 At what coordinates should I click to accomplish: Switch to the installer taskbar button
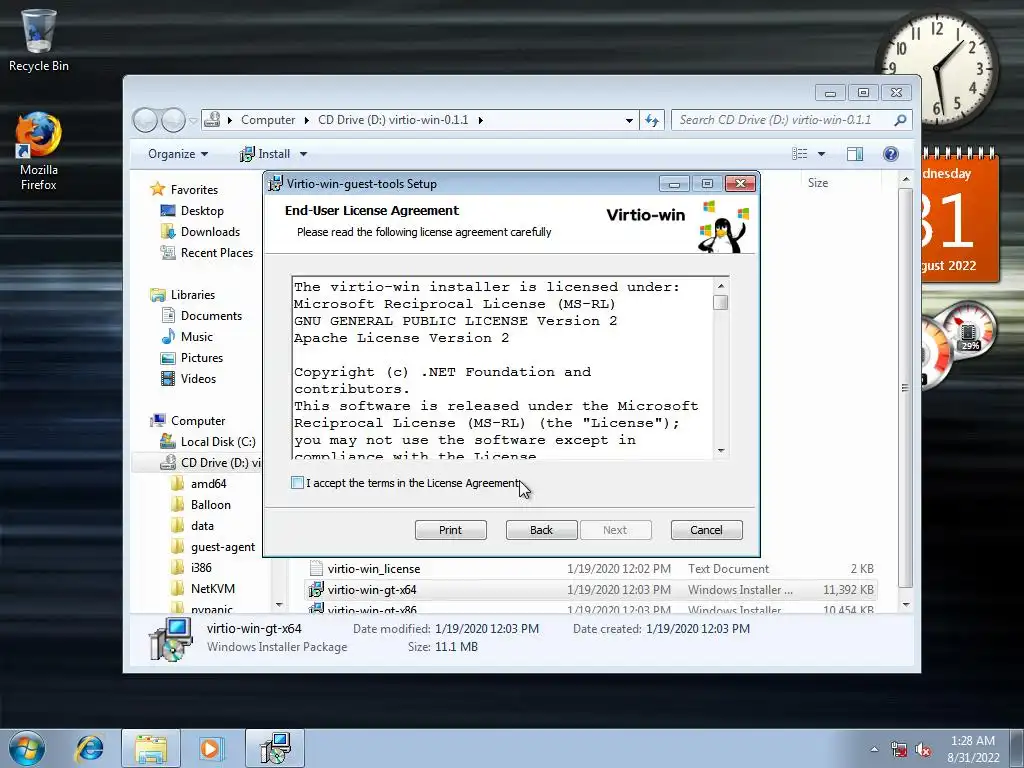coord(275,748)
